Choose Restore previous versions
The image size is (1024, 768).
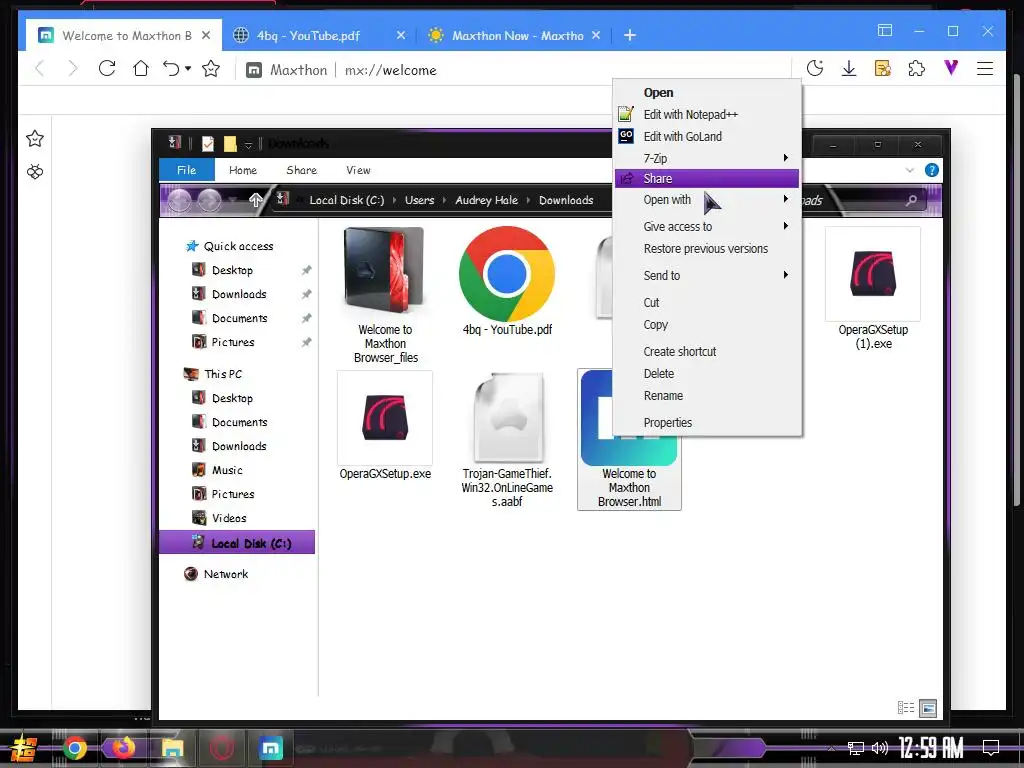coord(707,249)
